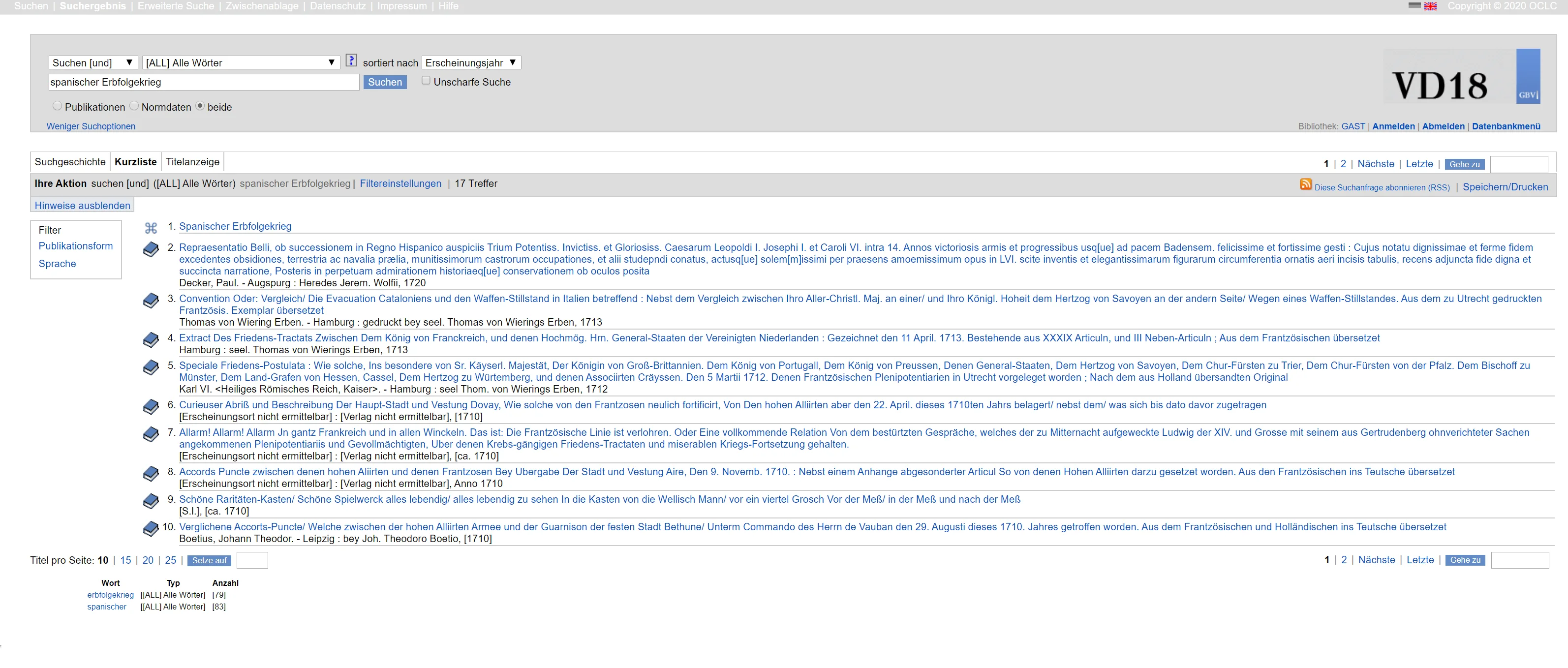Click the book icon beside result 4
The width and height of the screenshot is (1568, 668).
(x=151, y=340)
